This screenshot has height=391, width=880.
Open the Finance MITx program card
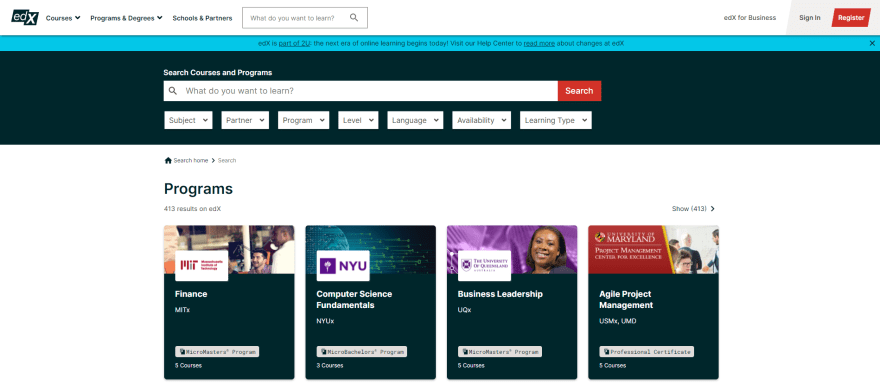click(x=229, y=302)
